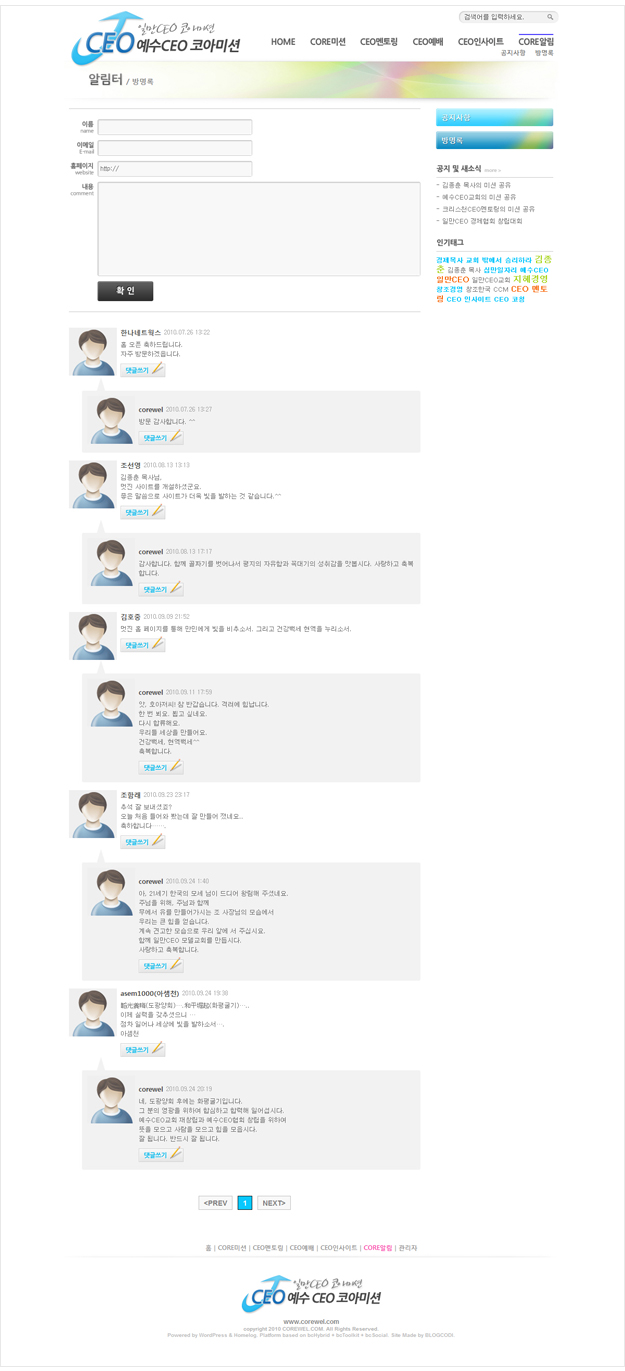Click the 확인 submit button
625x1371 pixels.
(x=125, y=291)
